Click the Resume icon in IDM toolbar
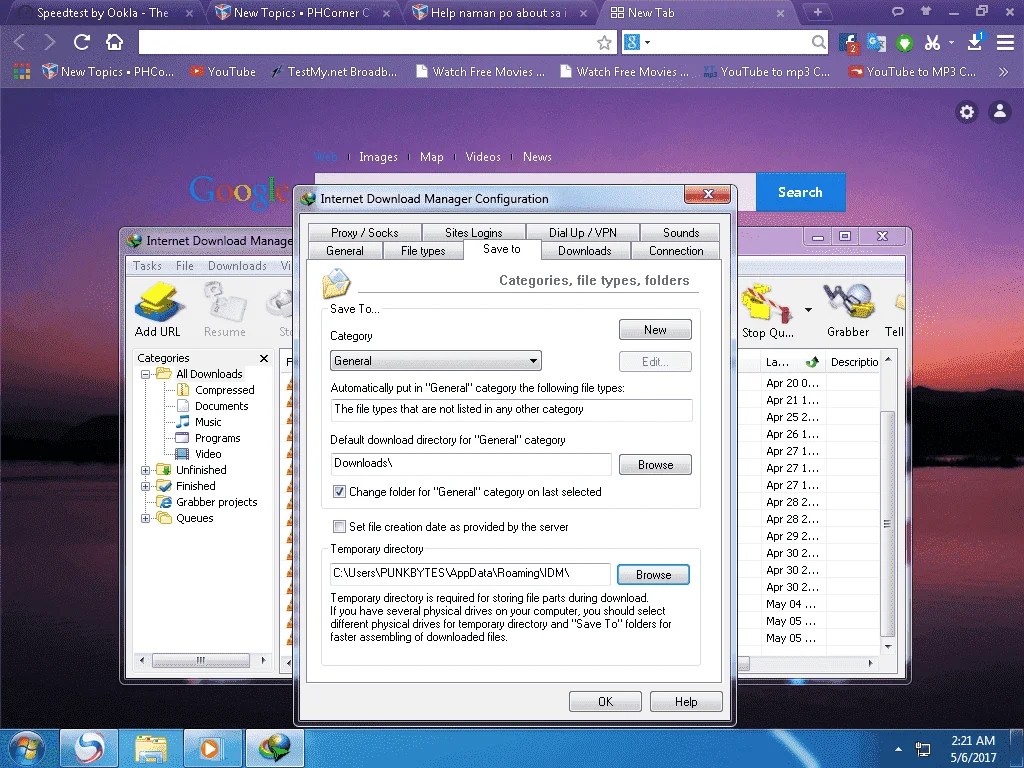Screen dimensions: 1024x768 click(x=225, y=310)
